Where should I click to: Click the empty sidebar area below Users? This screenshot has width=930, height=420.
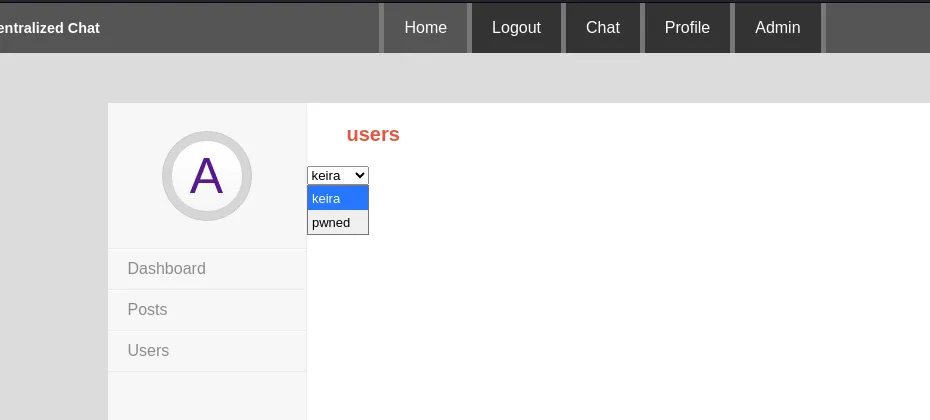point(207,396)
